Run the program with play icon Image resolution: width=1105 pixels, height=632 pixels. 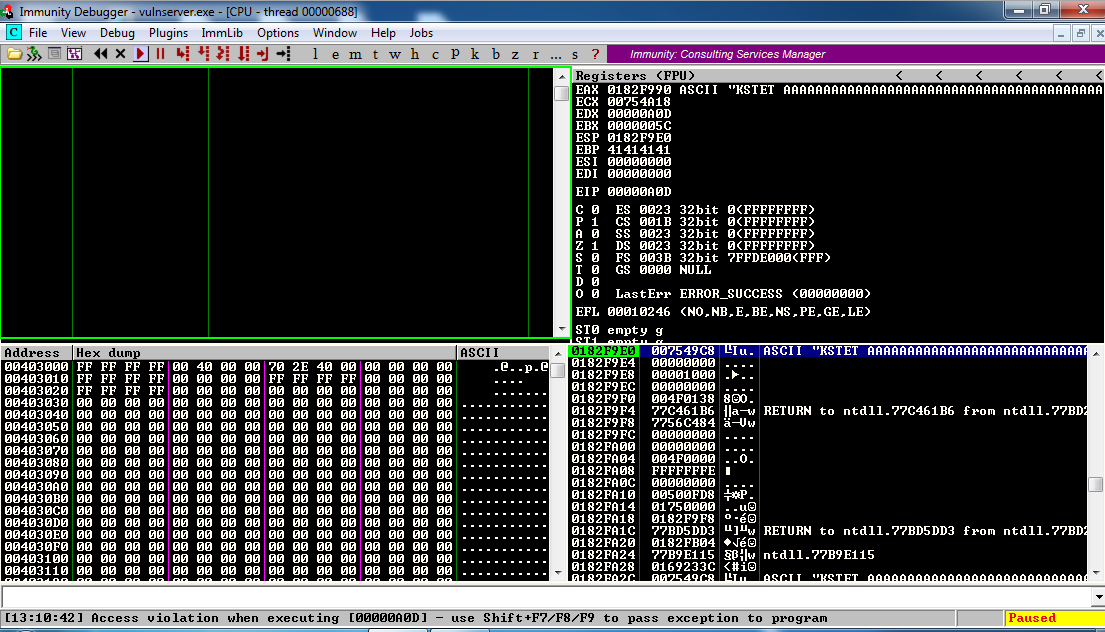141,54
